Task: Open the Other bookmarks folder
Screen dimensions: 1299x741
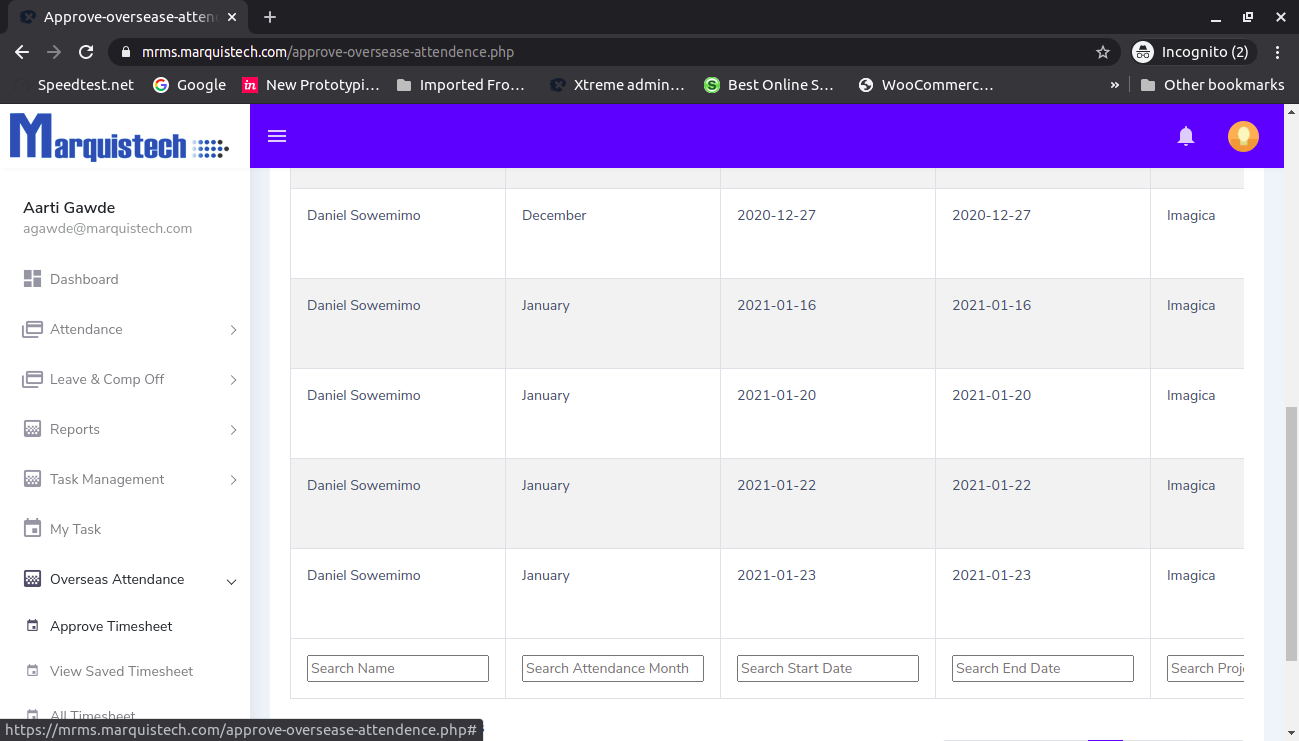Action: (1211, 85)
